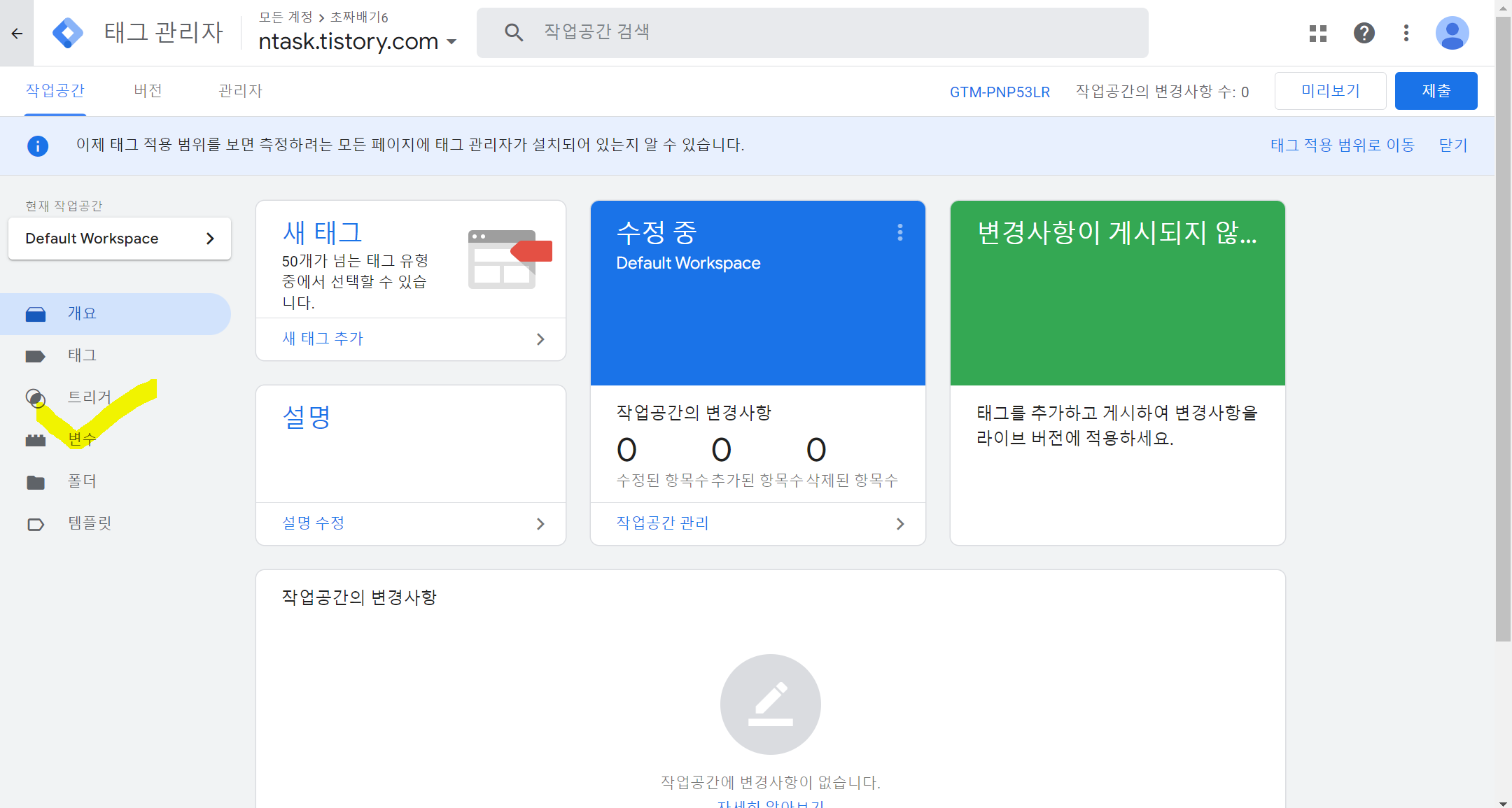The width and height of the screenshot is (1512, 808).
Task: Open the 새 태그 추가 row
Action: [x=411, y=339]
